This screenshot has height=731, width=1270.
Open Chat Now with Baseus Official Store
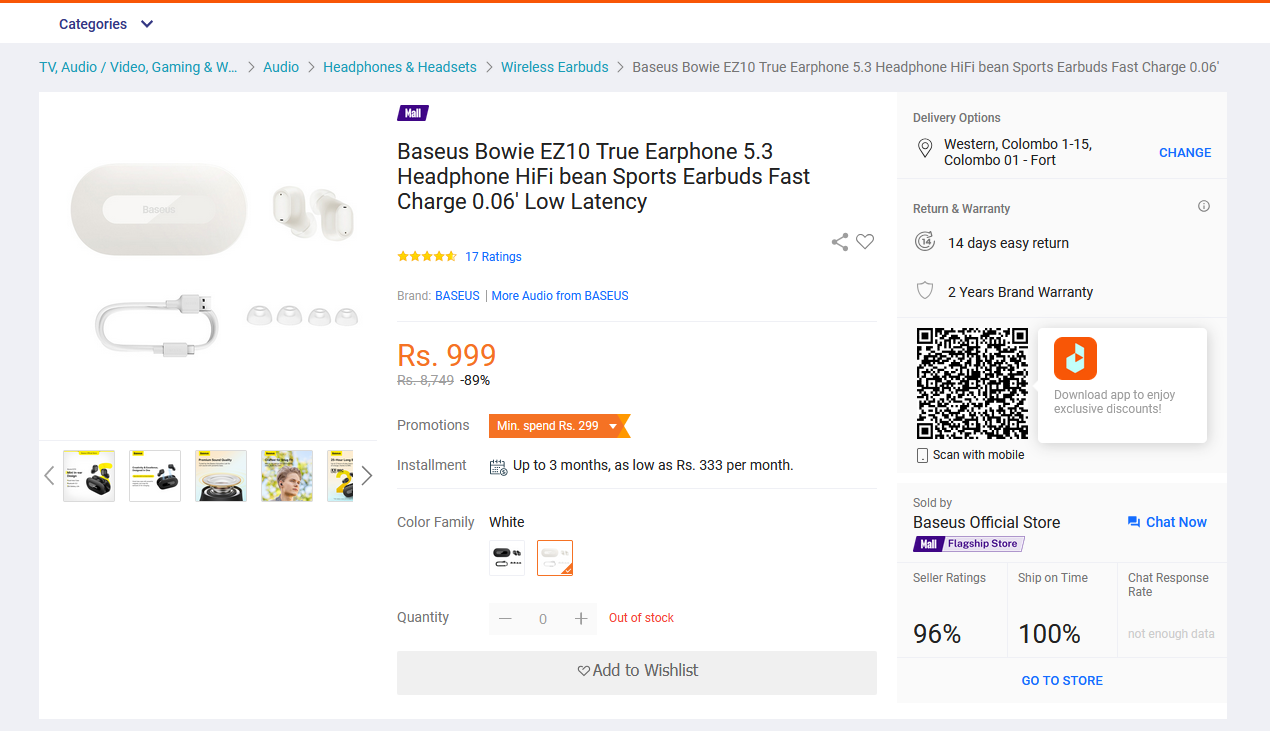tap(1167, 522)
